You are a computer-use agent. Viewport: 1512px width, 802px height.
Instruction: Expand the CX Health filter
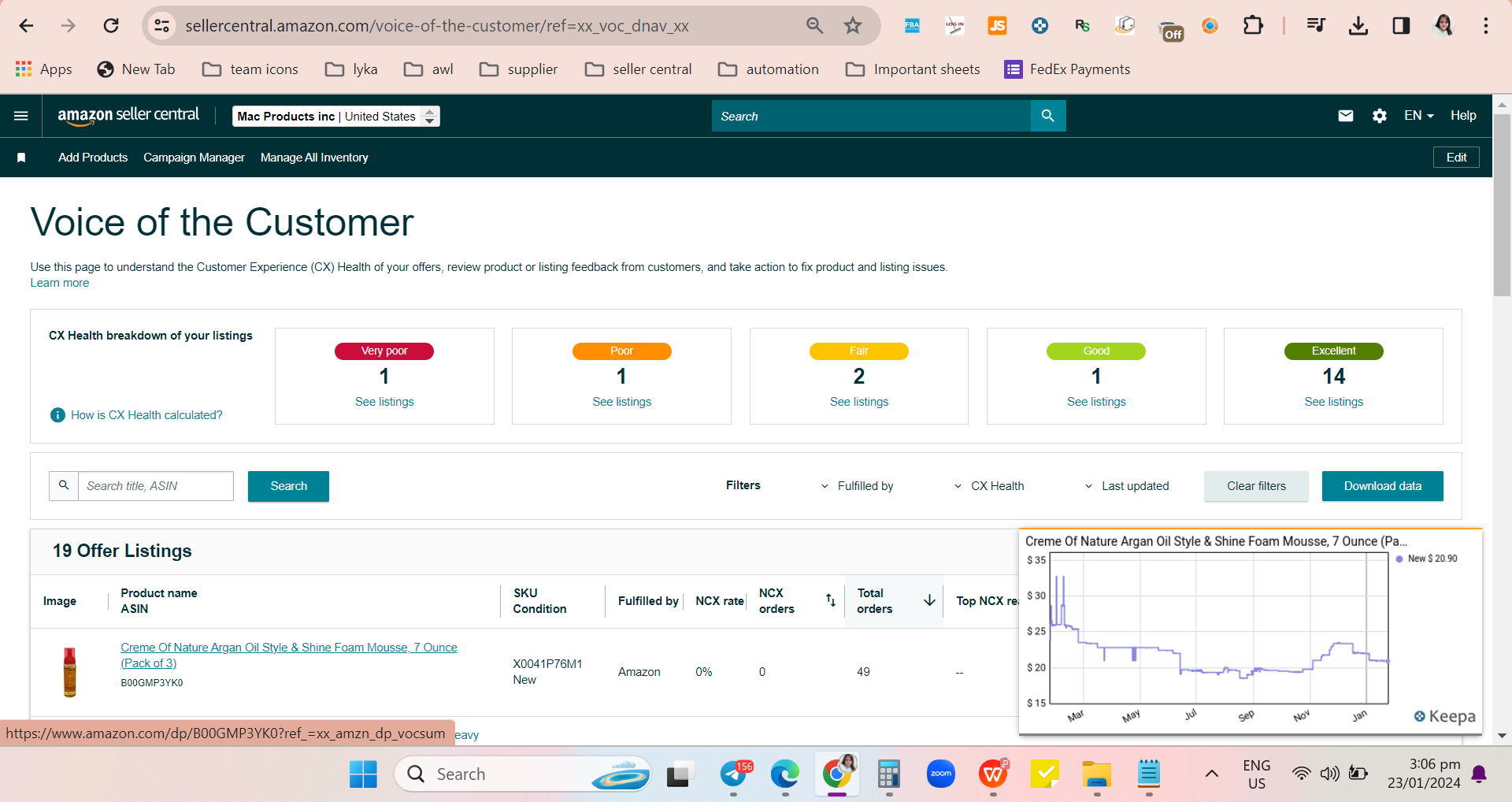[x=989, y=486]
